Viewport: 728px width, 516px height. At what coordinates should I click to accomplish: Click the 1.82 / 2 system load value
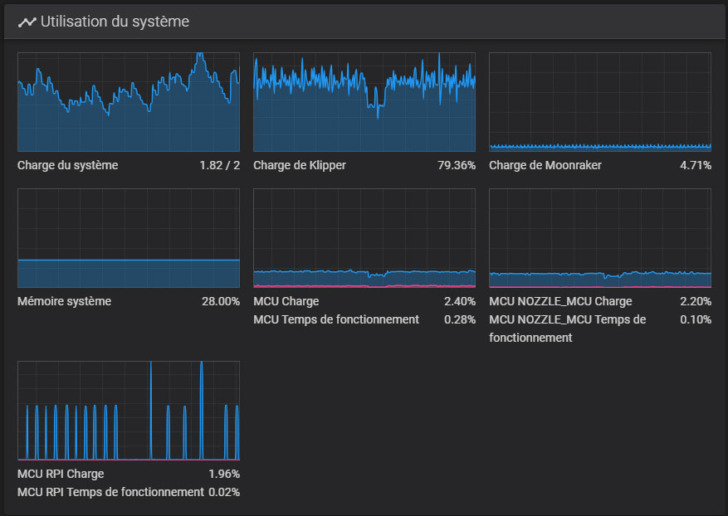(x=220, y=165)
